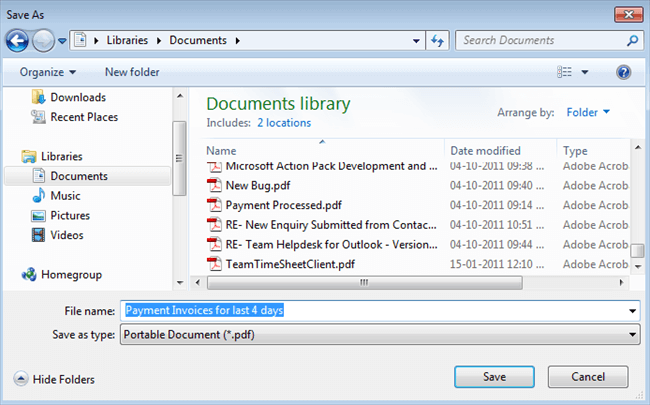Click the 2 locations link
650x405 pixels.
click(284, 123)
